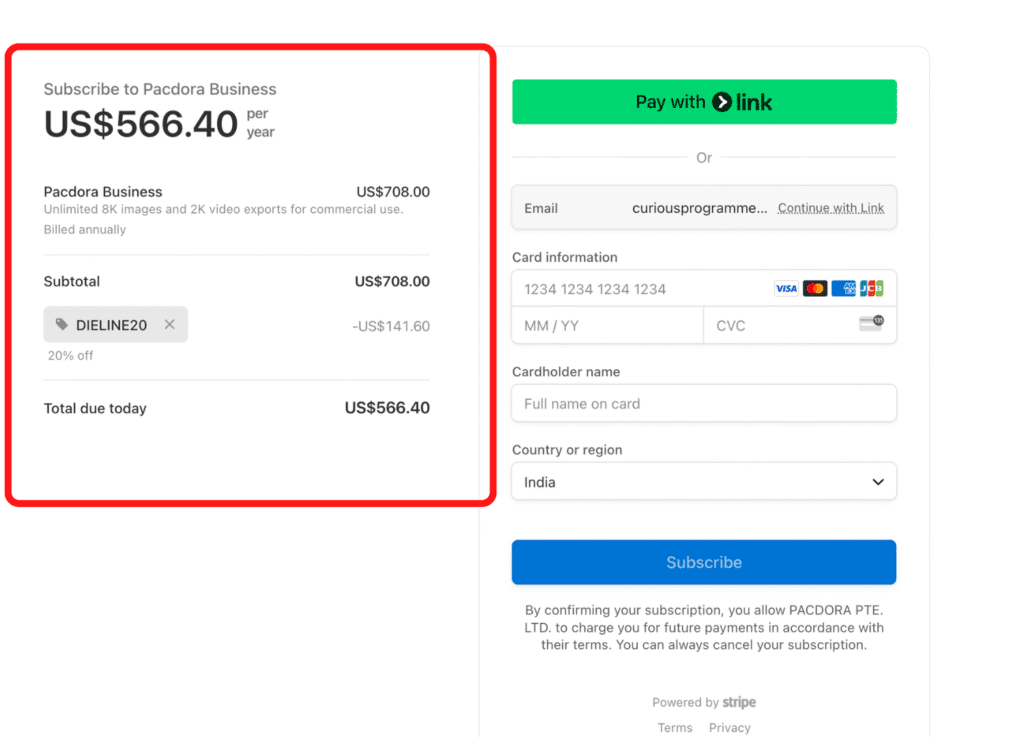
Task: Click the JCB card logo
Action: [x=872, y=289]
